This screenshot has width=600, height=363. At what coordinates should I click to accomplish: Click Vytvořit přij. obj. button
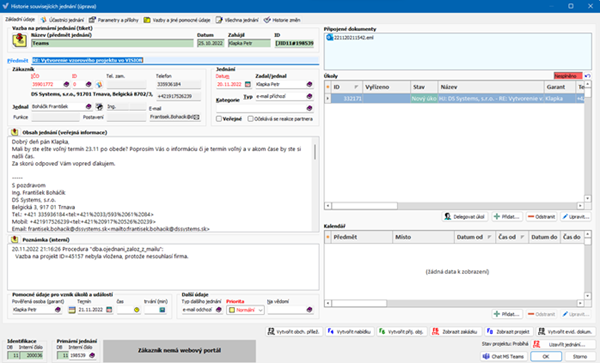[x=401, y=332]
